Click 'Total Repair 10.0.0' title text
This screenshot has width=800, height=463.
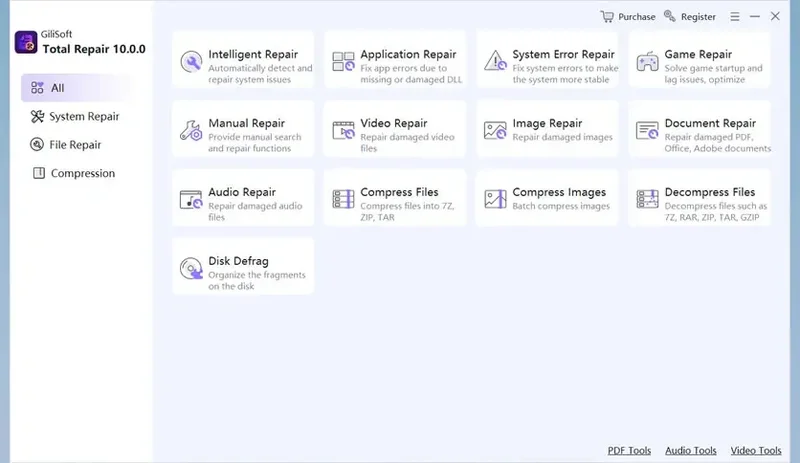(x=94, y=49)
